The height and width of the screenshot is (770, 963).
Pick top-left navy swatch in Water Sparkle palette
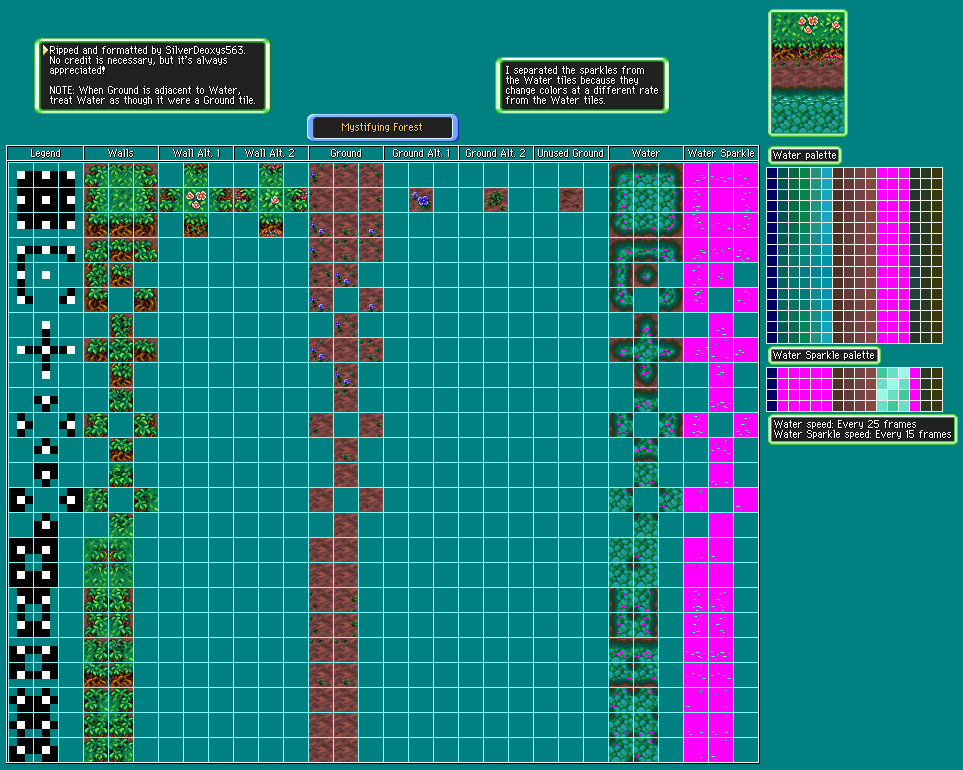(772, 373)
